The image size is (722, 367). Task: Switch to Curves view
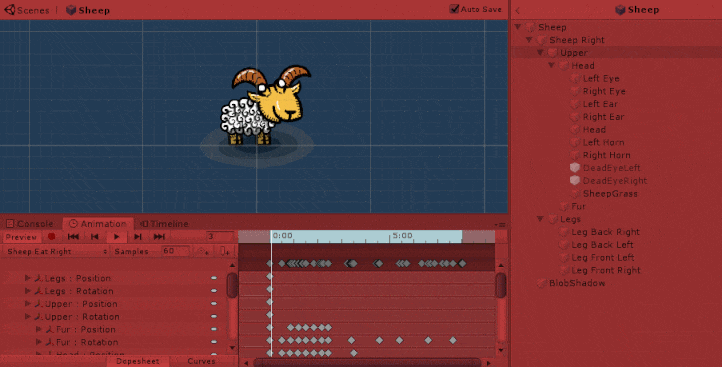pos(201,361)
